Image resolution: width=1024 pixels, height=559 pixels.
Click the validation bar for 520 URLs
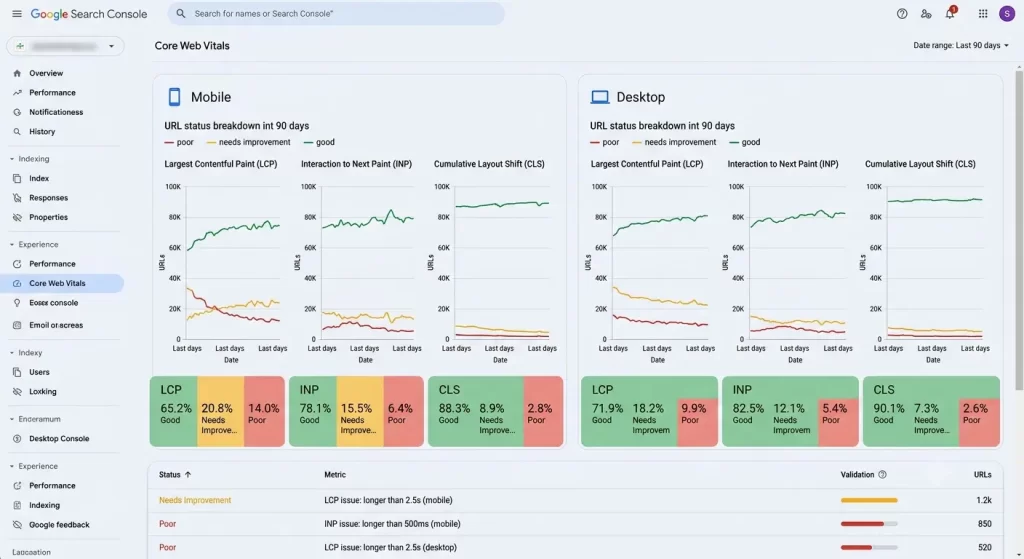869,547
